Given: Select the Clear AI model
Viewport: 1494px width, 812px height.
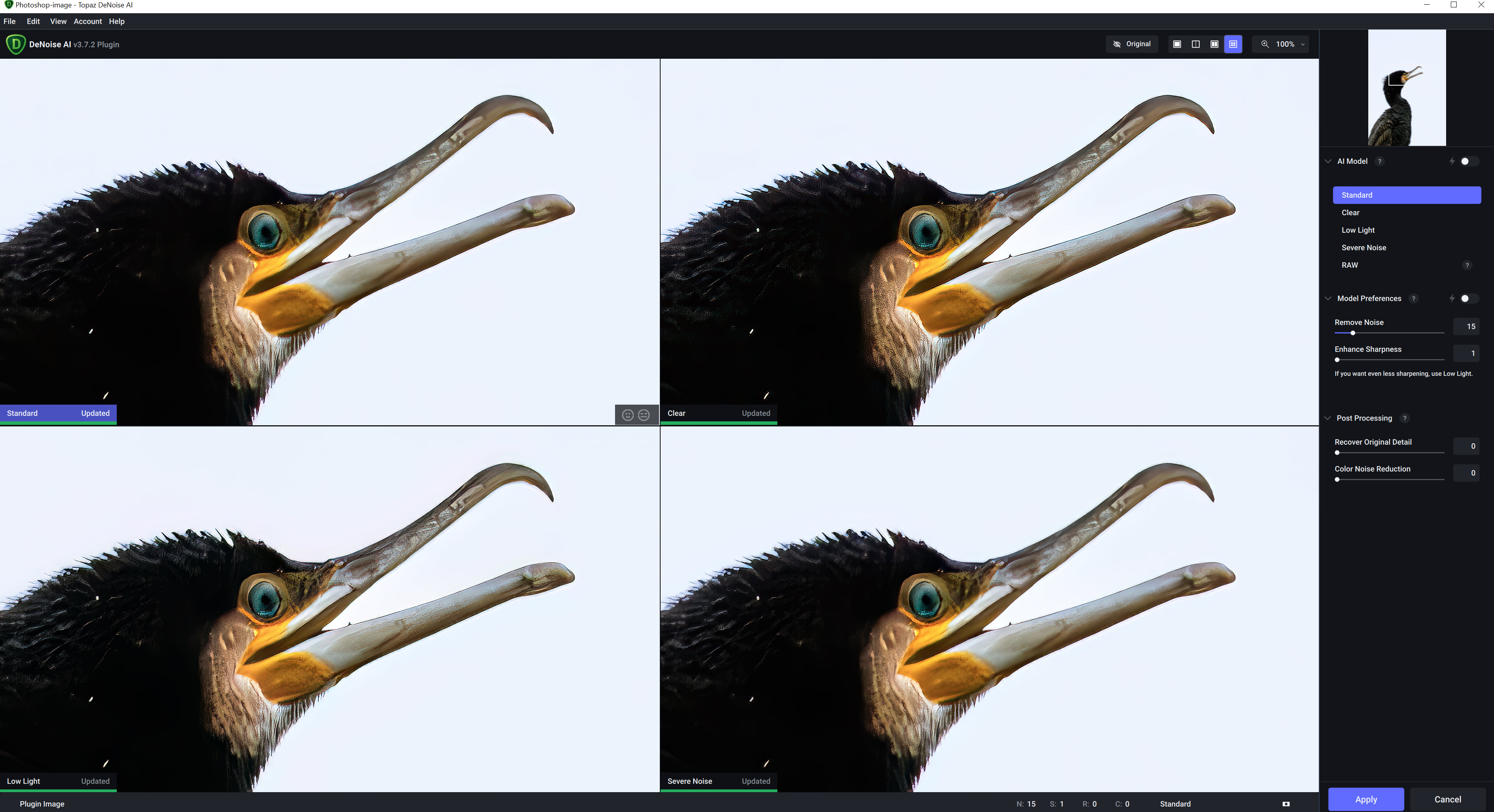Looking at the screenshot, I should pos(1406,213).
